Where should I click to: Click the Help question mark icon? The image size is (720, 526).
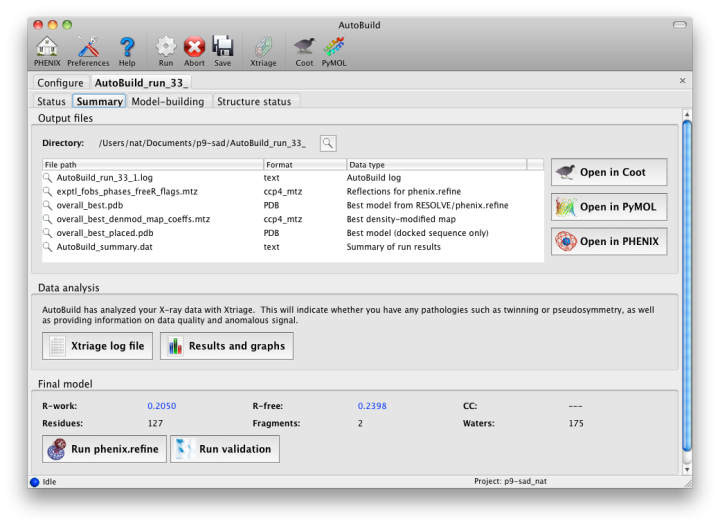(127, 50)
